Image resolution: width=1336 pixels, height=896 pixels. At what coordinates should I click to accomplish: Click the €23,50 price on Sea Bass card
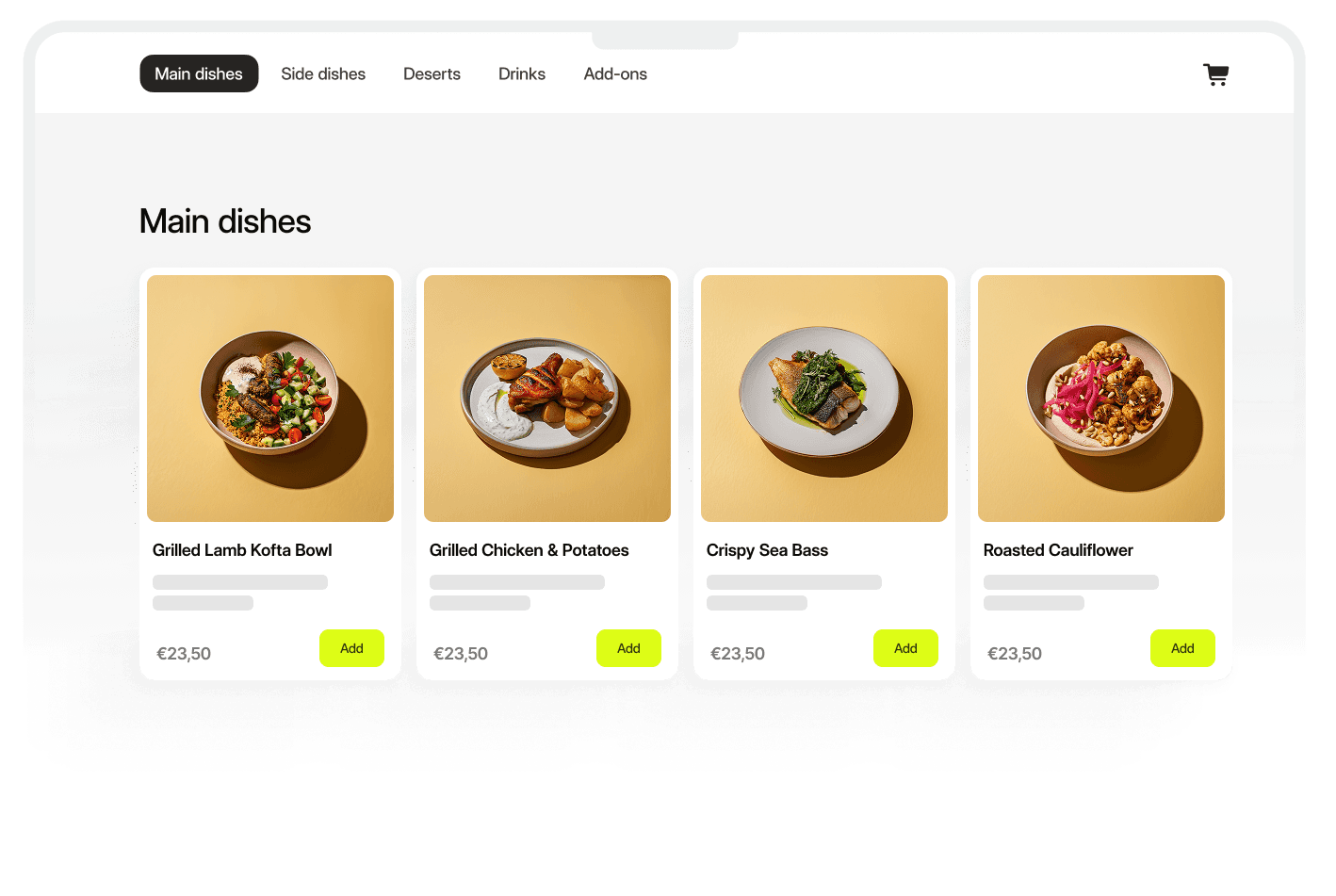coord(738,654)
